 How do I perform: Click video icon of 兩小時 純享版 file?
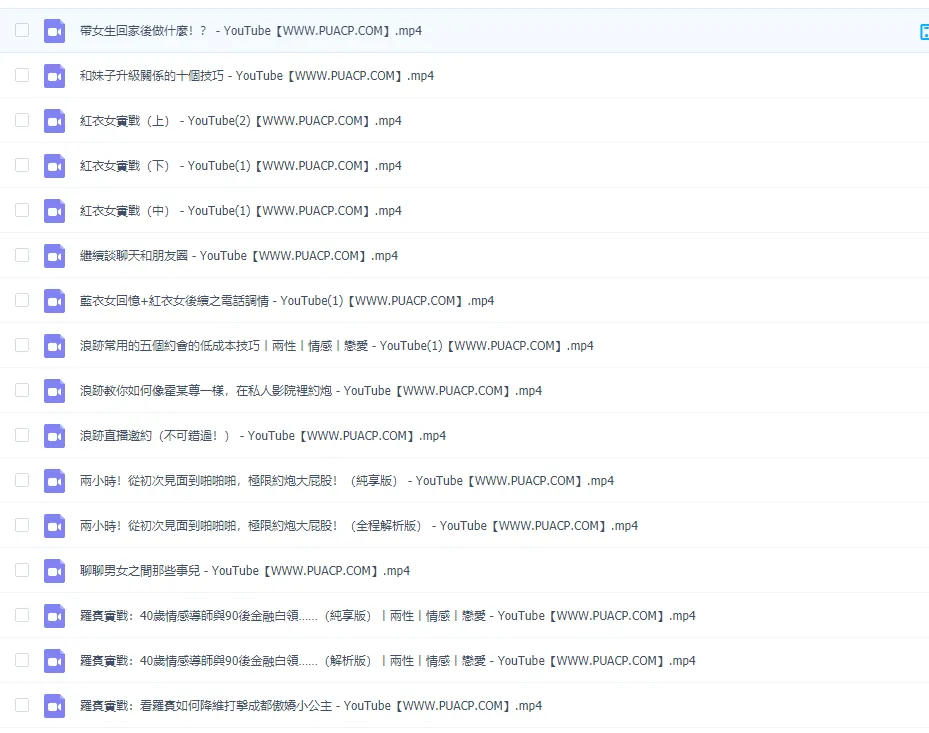point(55,481)
